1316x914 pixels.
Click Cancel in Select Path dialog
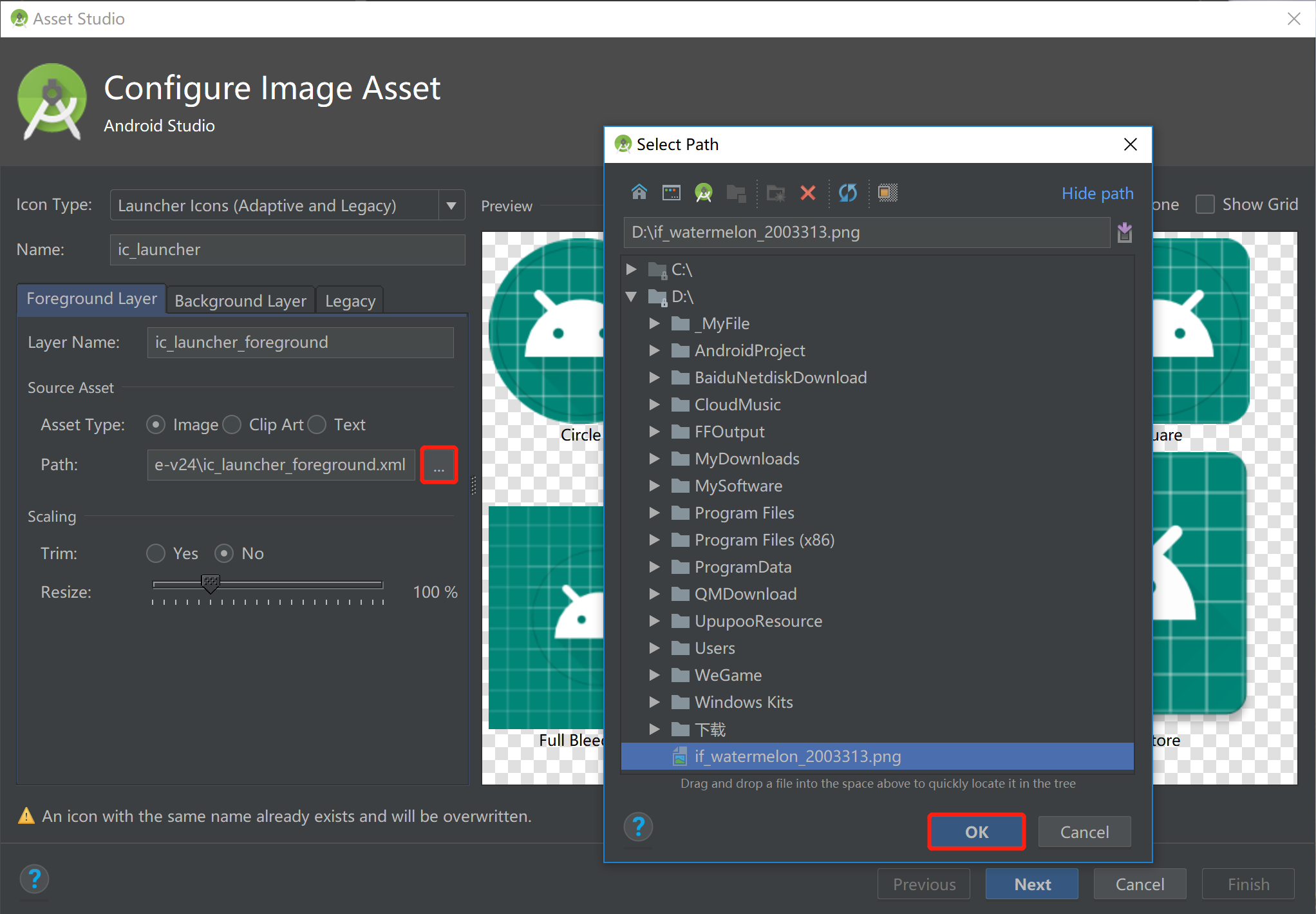point(1084,832)
